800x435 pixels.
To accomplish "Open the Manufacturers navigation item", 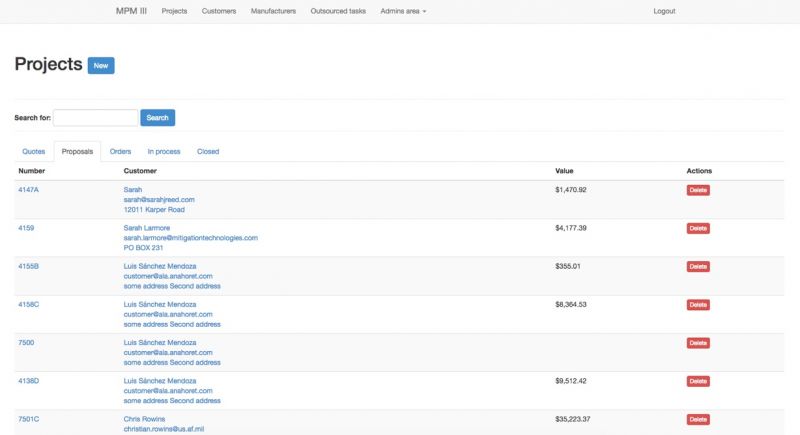I will pos(273,11).
